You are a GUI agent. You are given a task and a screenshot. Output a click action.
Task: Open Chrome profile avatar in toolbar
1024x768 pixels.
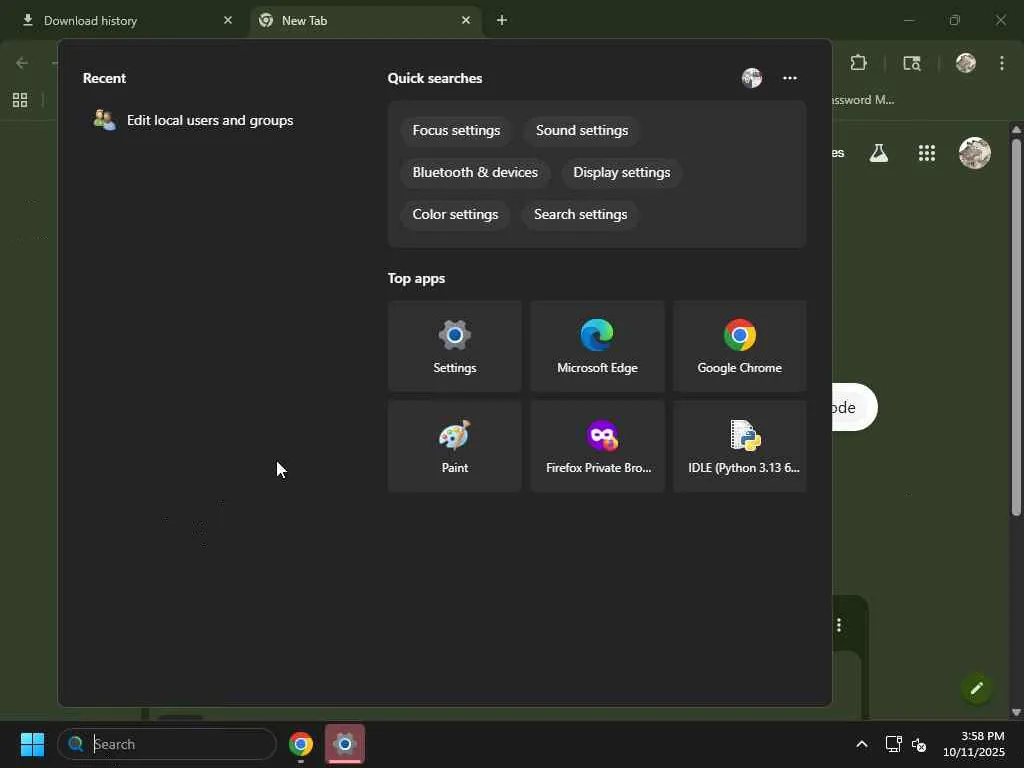[965, 63]
